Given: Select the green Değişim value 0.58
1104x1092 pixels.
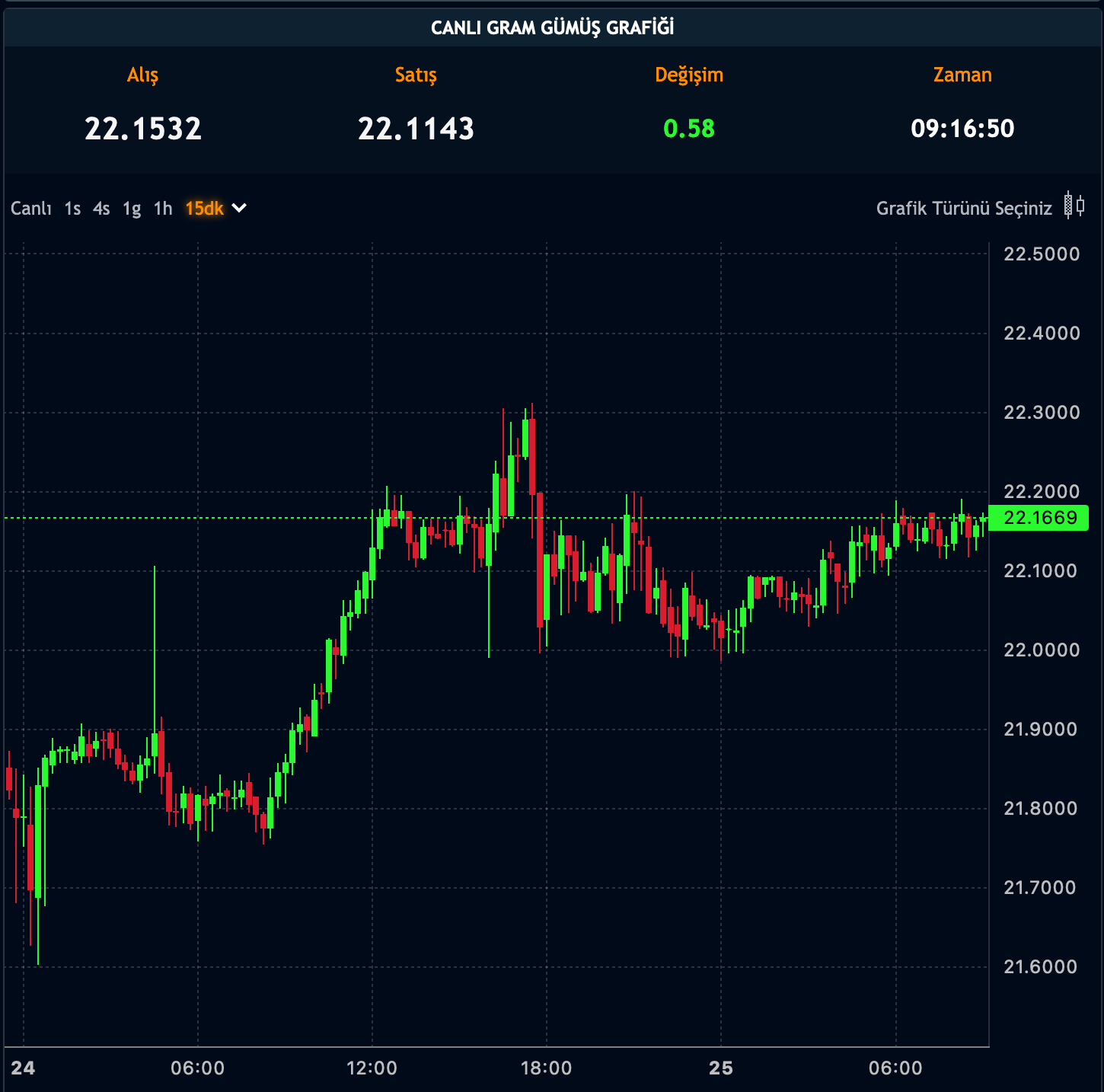Looking at the screenshot, I should click(689, 129).
